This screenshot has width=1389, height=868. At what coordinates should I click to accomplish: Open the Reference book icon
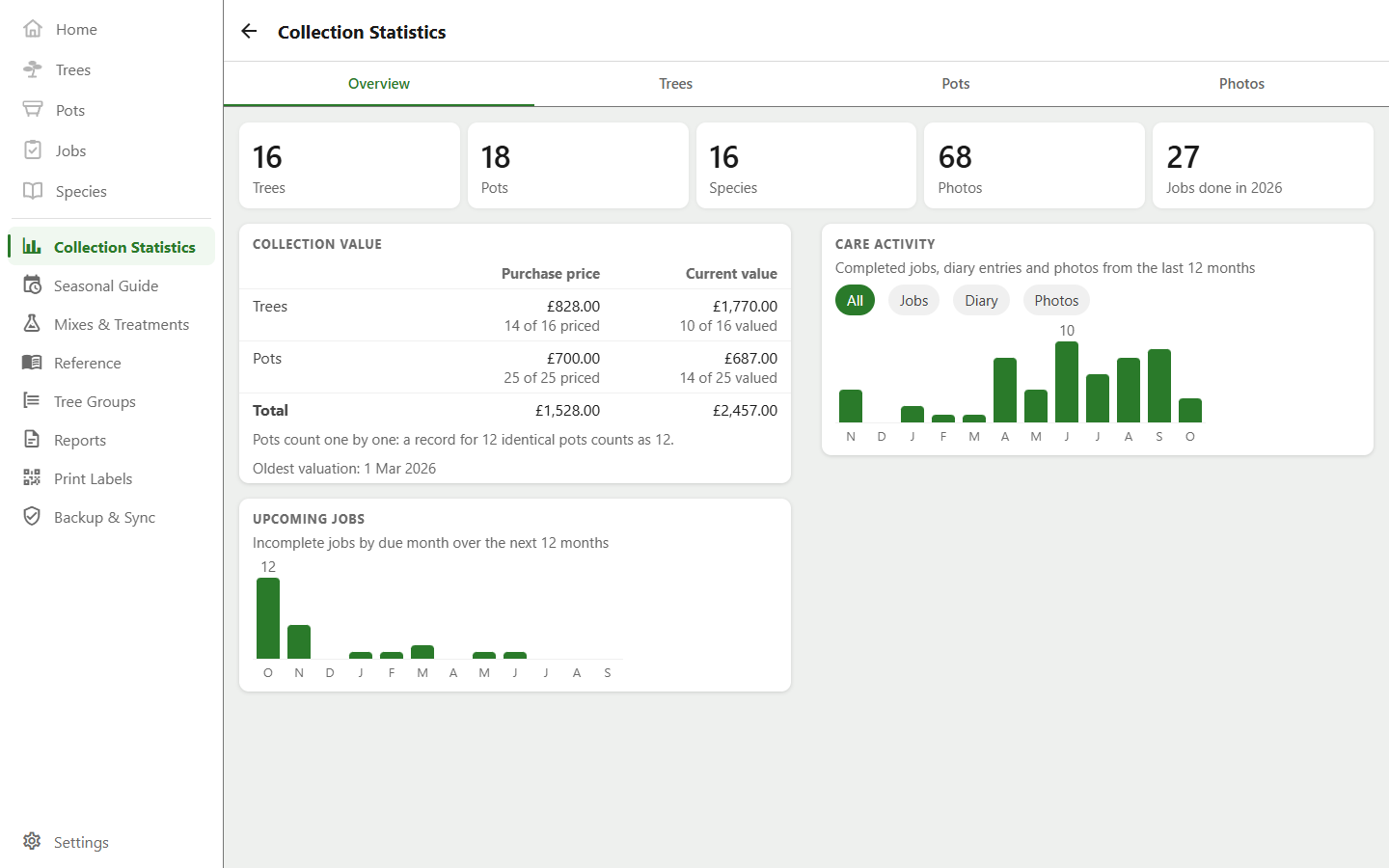pyautogui.click(x=32, y=363)
